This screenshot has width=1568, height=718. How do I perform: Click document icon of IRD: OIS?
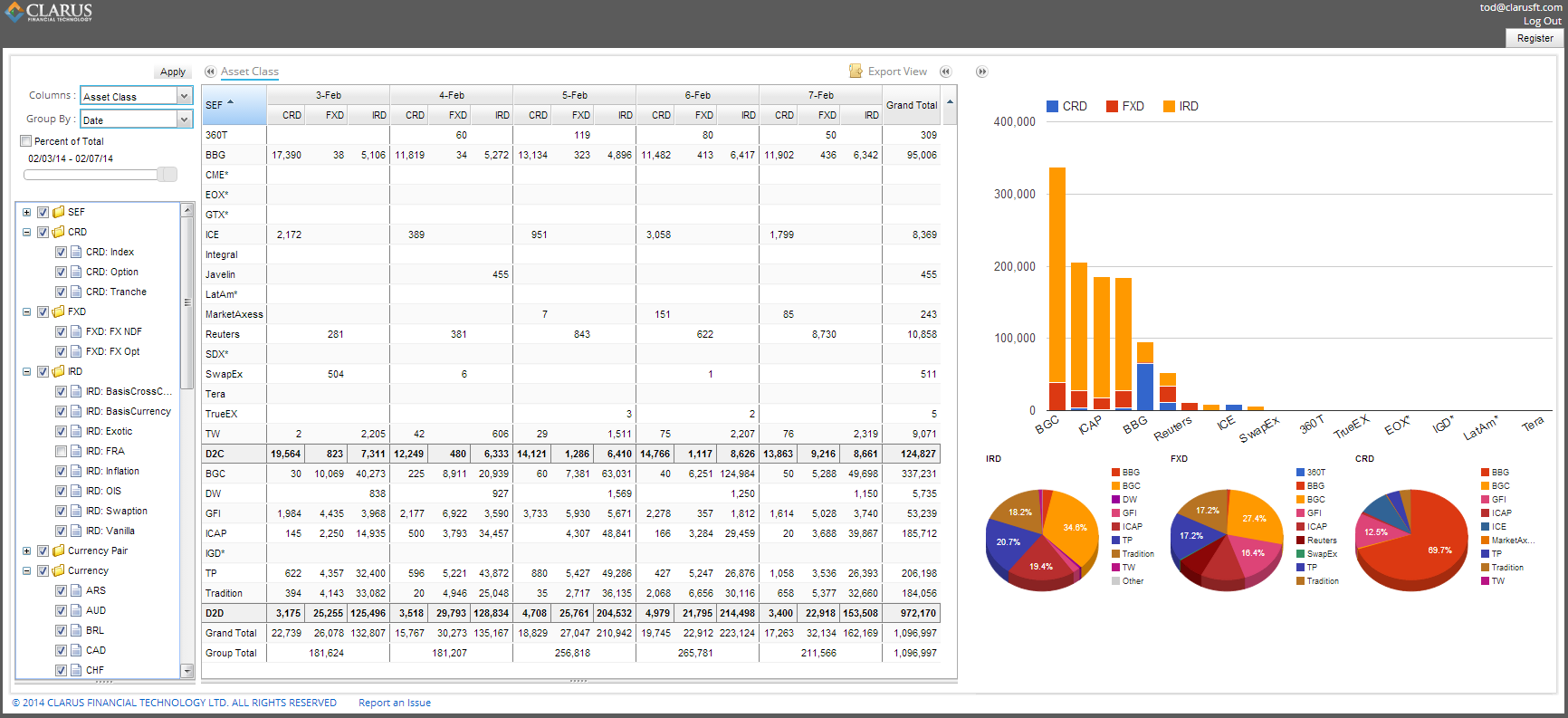click(x=77, y=491)
